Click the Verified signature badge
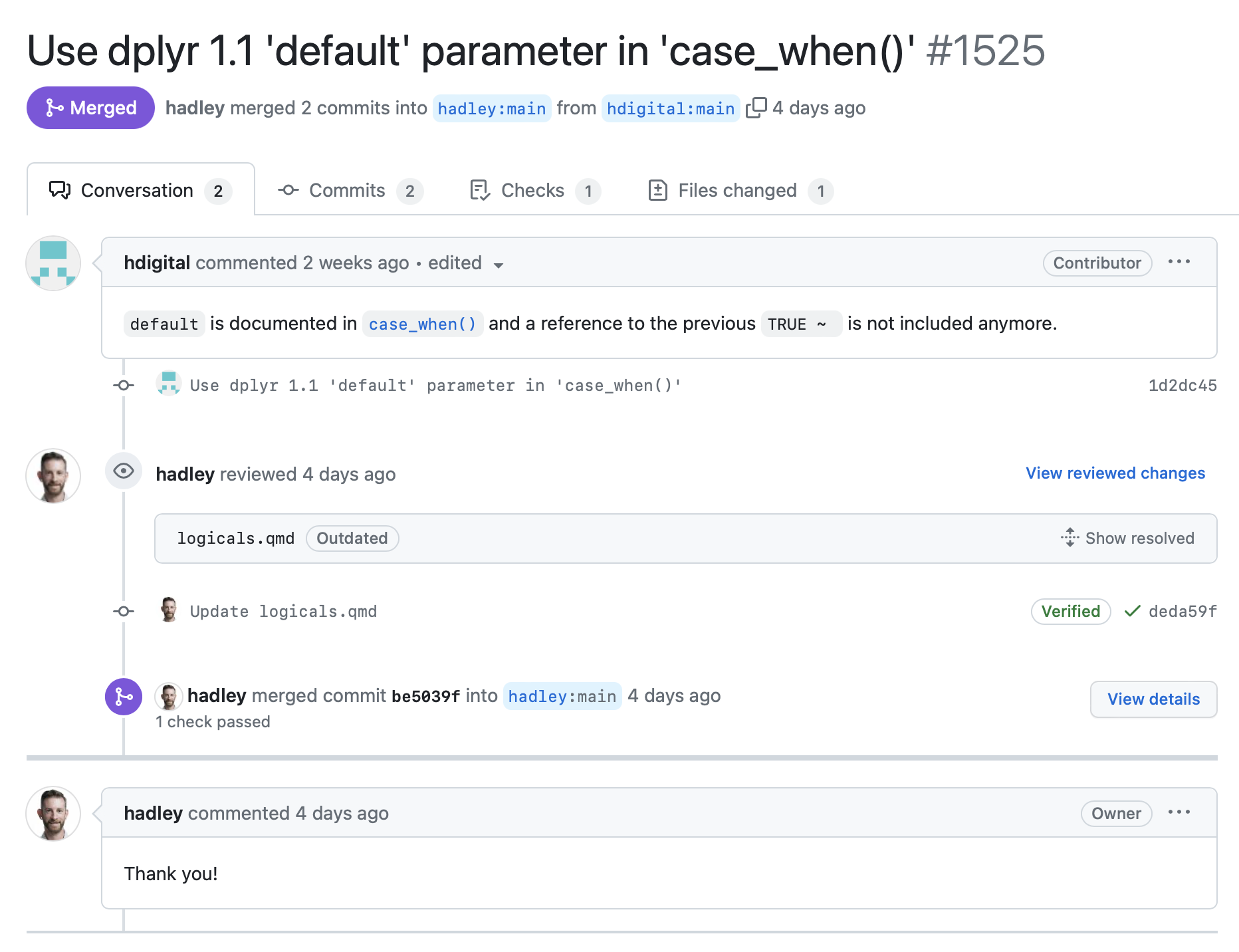 coord(1071,612)
